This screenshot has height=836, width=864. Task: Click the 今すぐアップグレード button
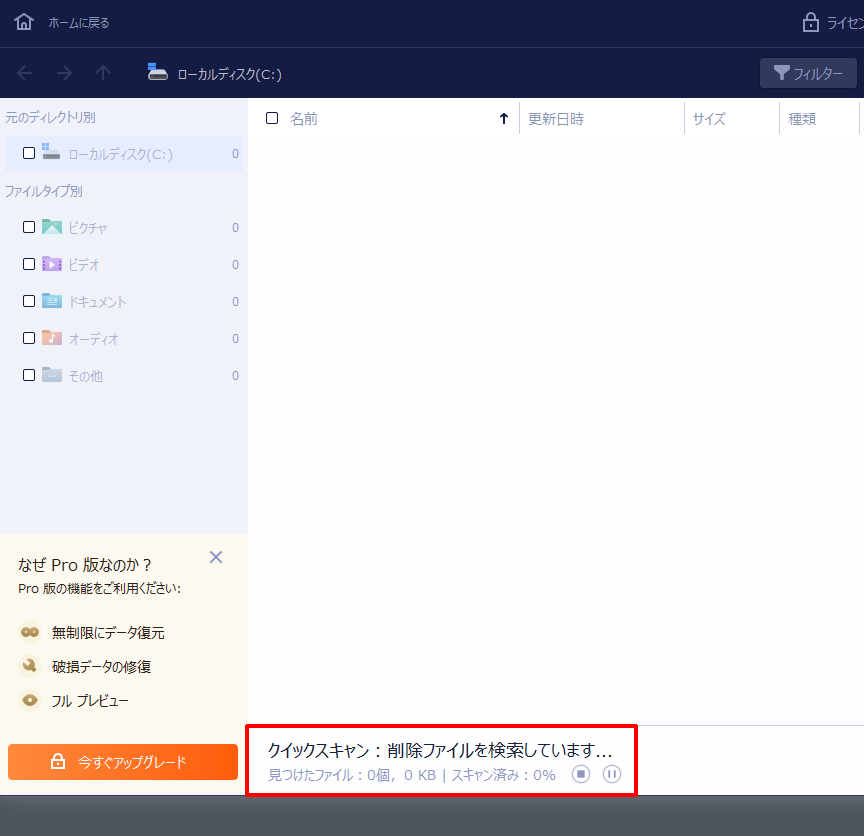click(123, 762)
